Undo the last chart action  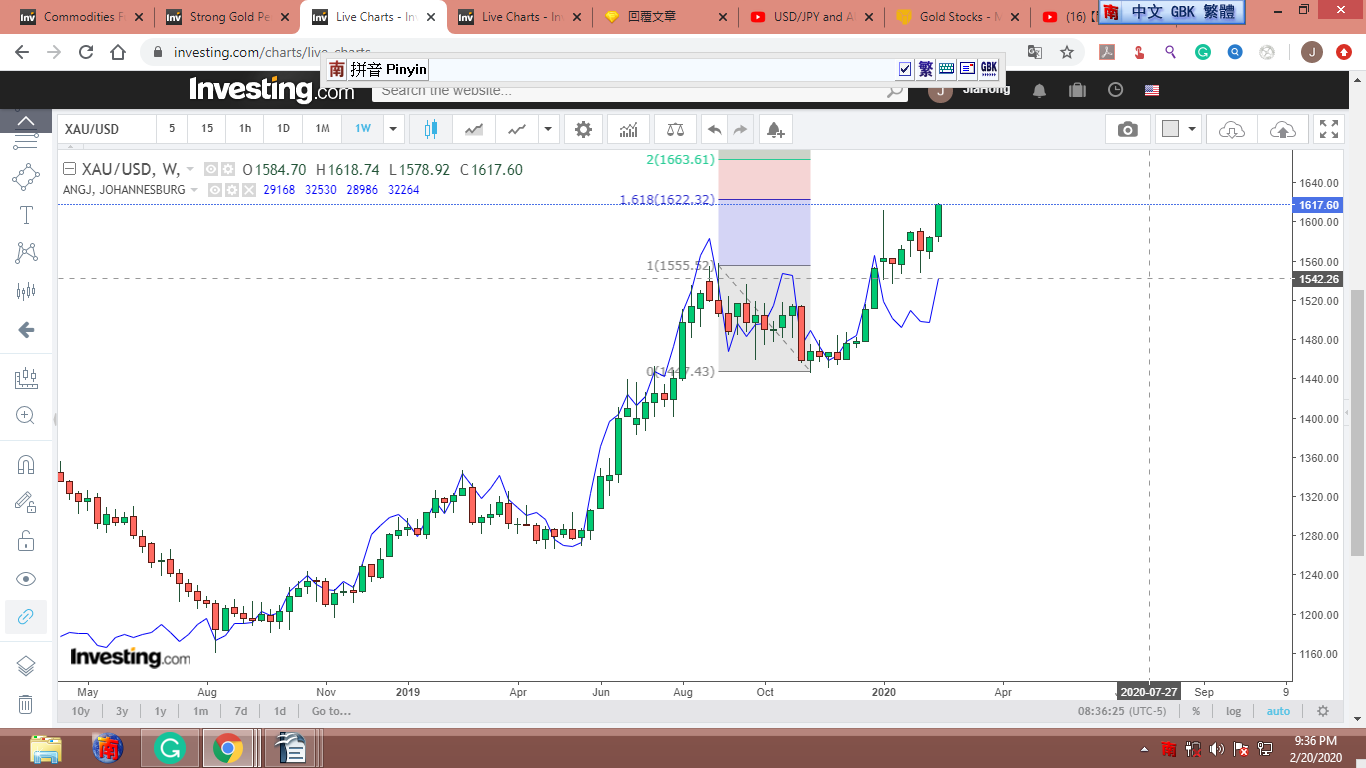pyautogui.click(x=714, y=129)
